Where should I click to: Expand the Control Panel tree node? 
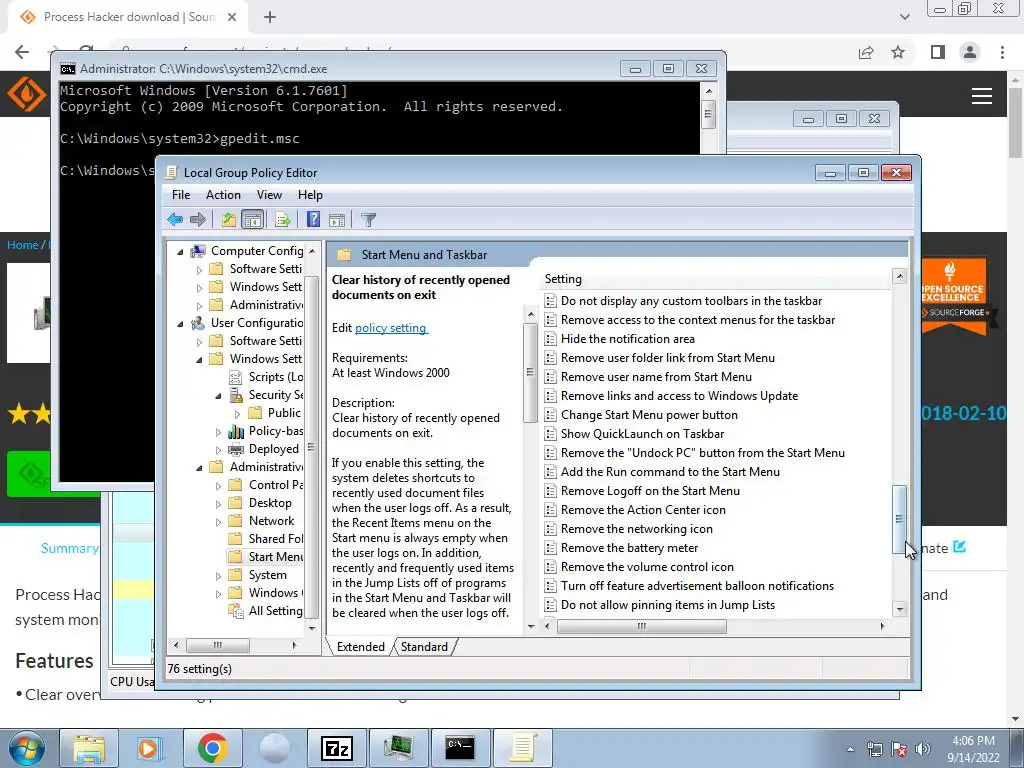pos(219,485)
